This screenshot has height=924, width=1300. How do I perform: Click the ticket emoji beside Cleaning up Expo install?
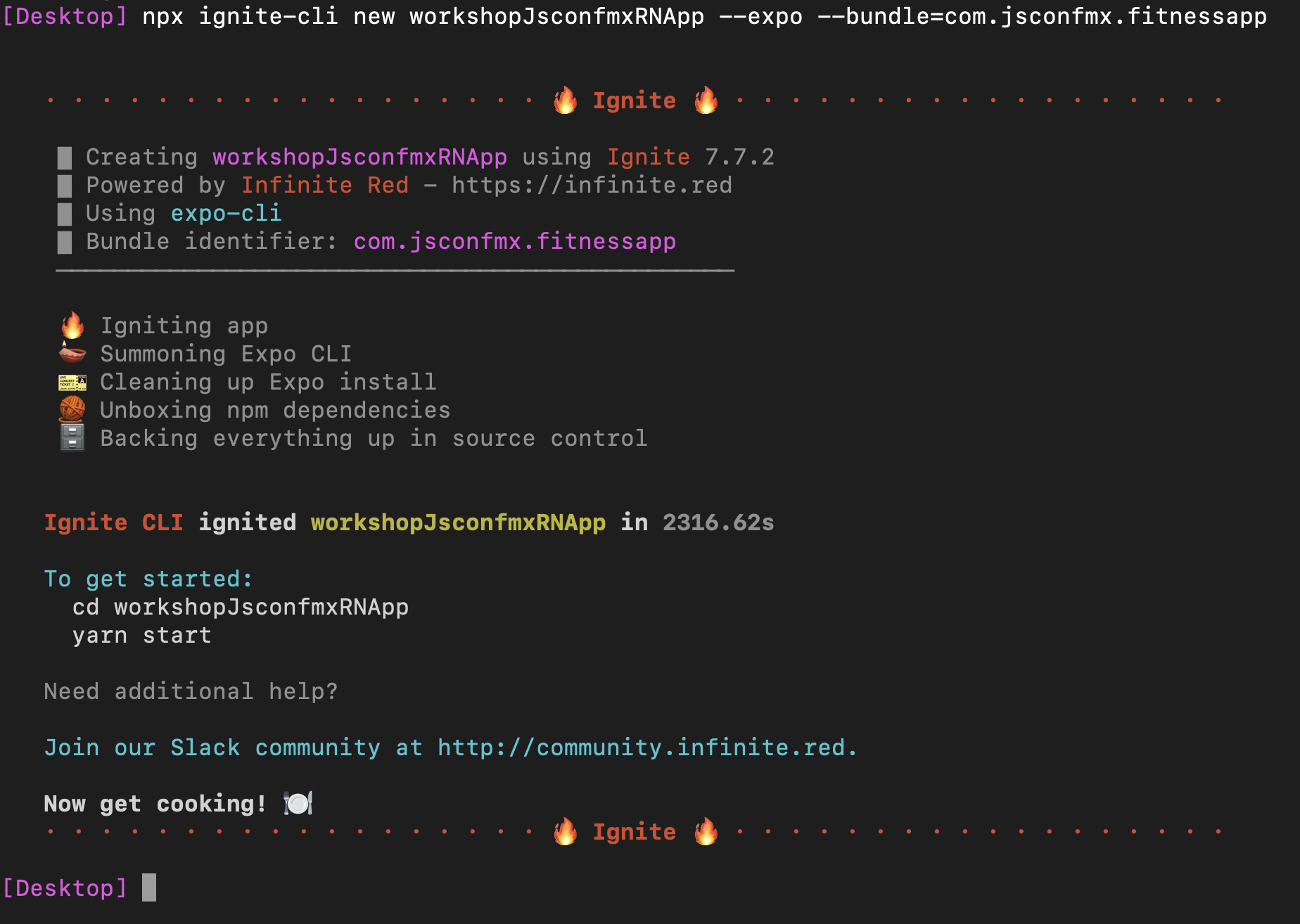tap(72, 383)
